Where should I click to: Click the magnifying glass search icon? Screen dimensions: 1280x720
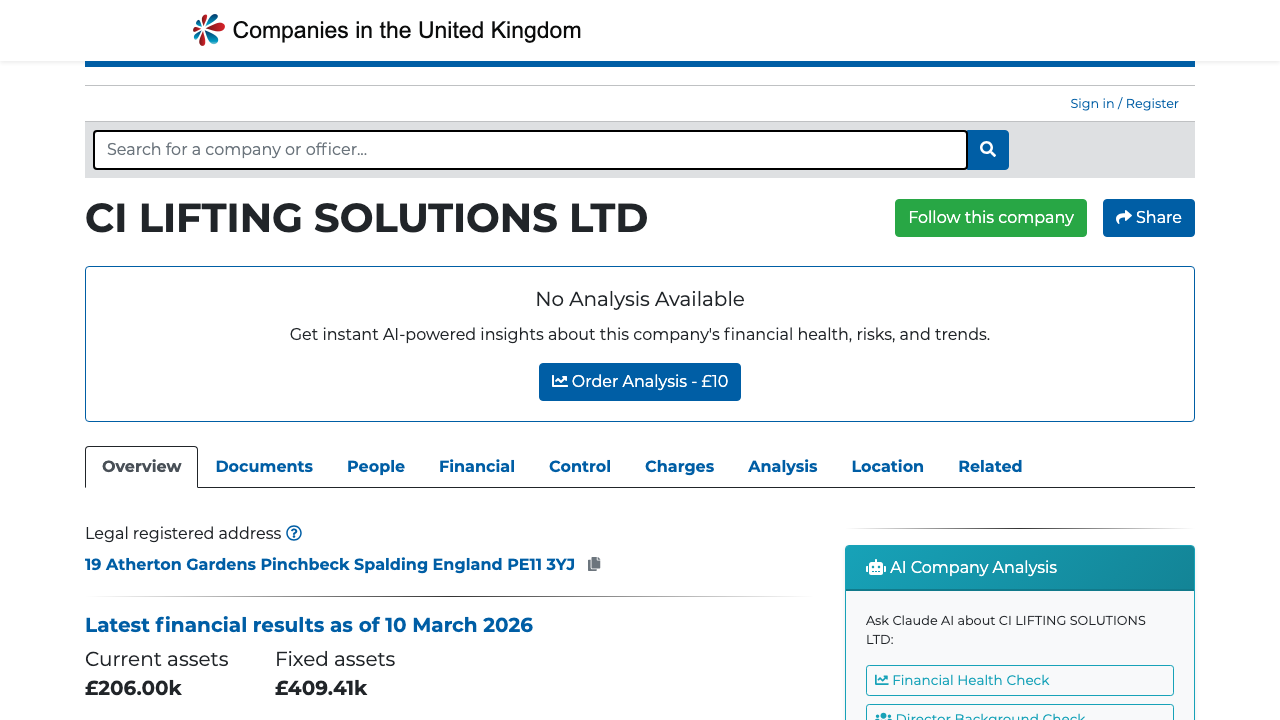point(987,149)
